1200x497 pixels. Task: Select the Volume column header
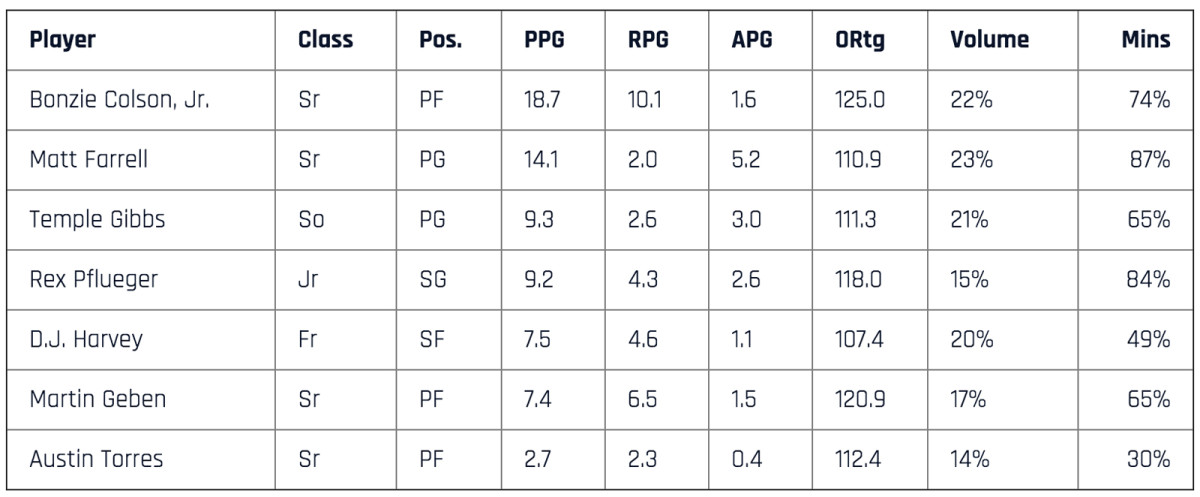988,41
